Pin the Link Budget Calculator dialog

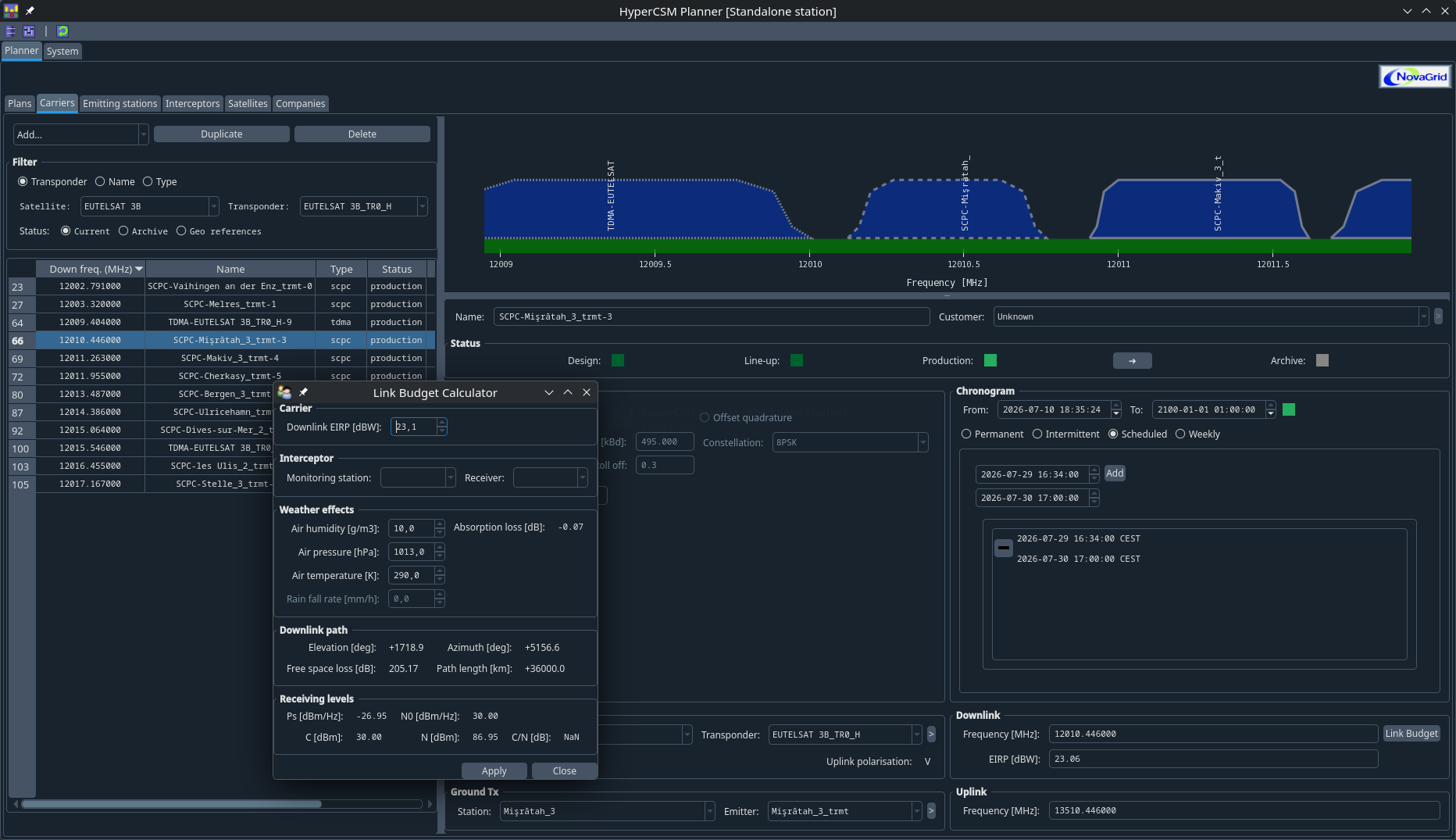(303, 393)
